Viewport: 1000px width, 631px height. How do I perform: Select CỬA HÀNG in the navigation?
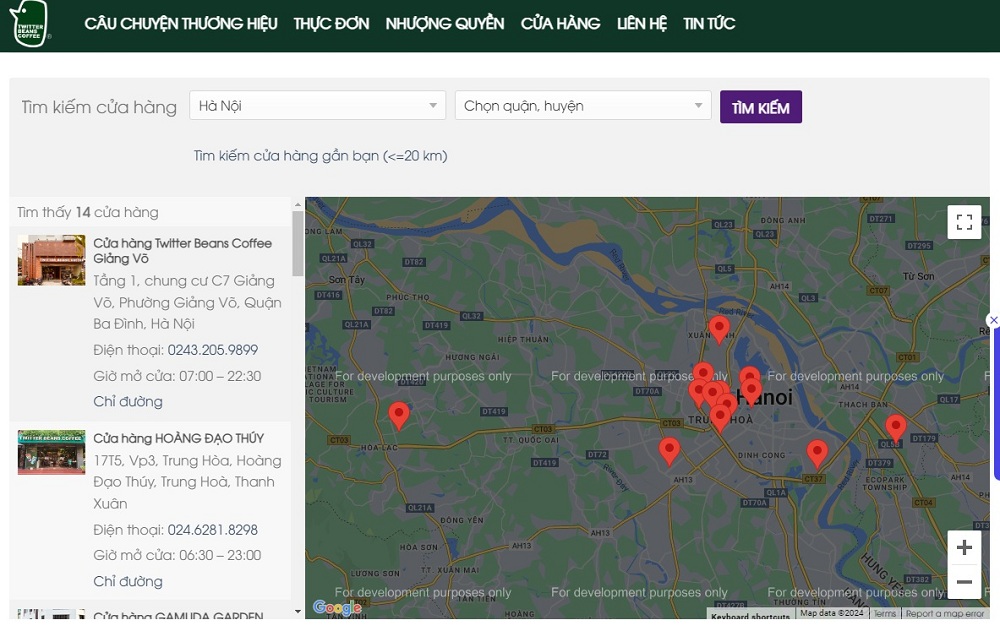click(x=561, y=24)
